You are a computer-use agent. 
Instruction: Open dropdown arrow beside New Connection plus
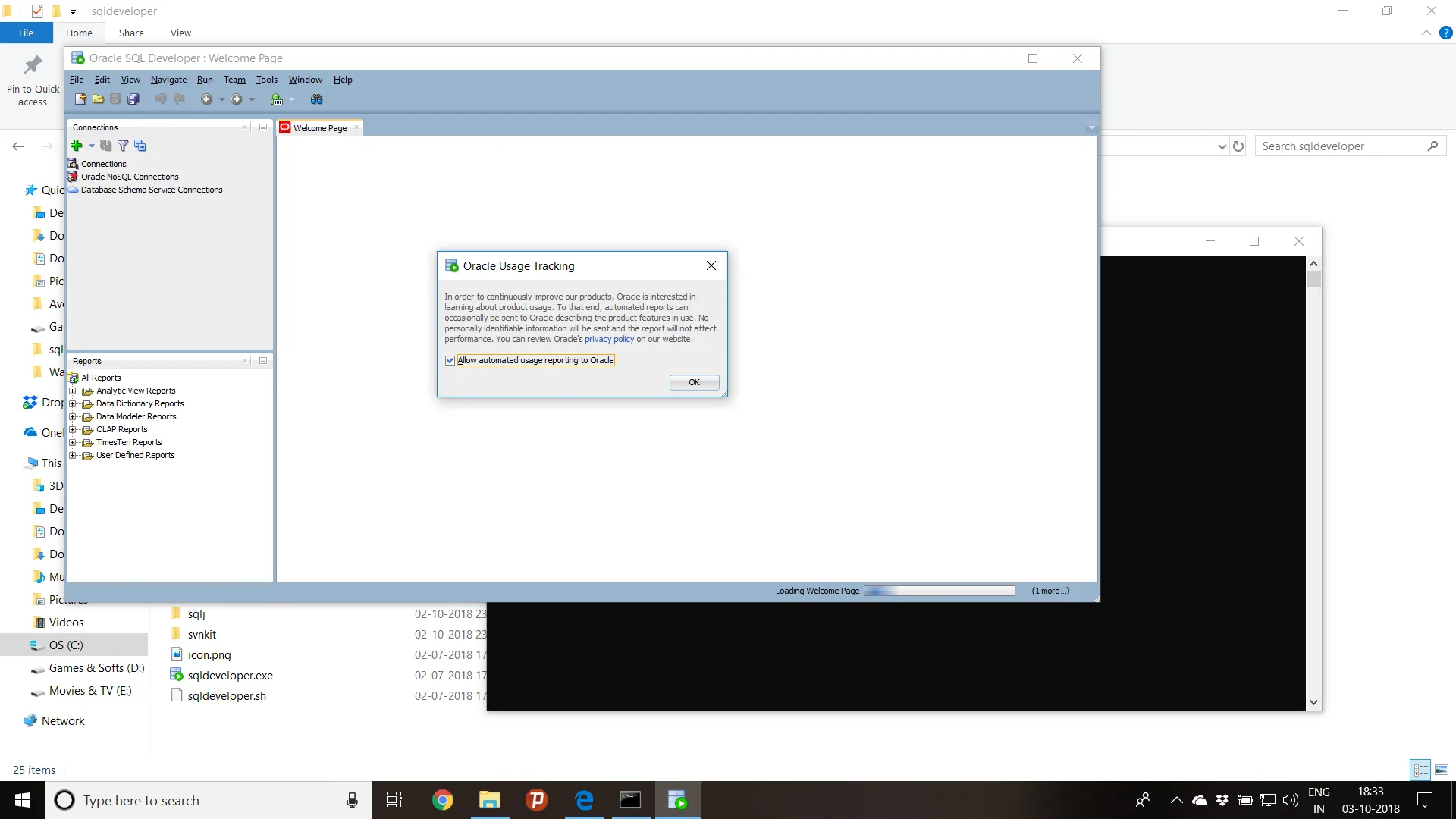click(91, 146)
